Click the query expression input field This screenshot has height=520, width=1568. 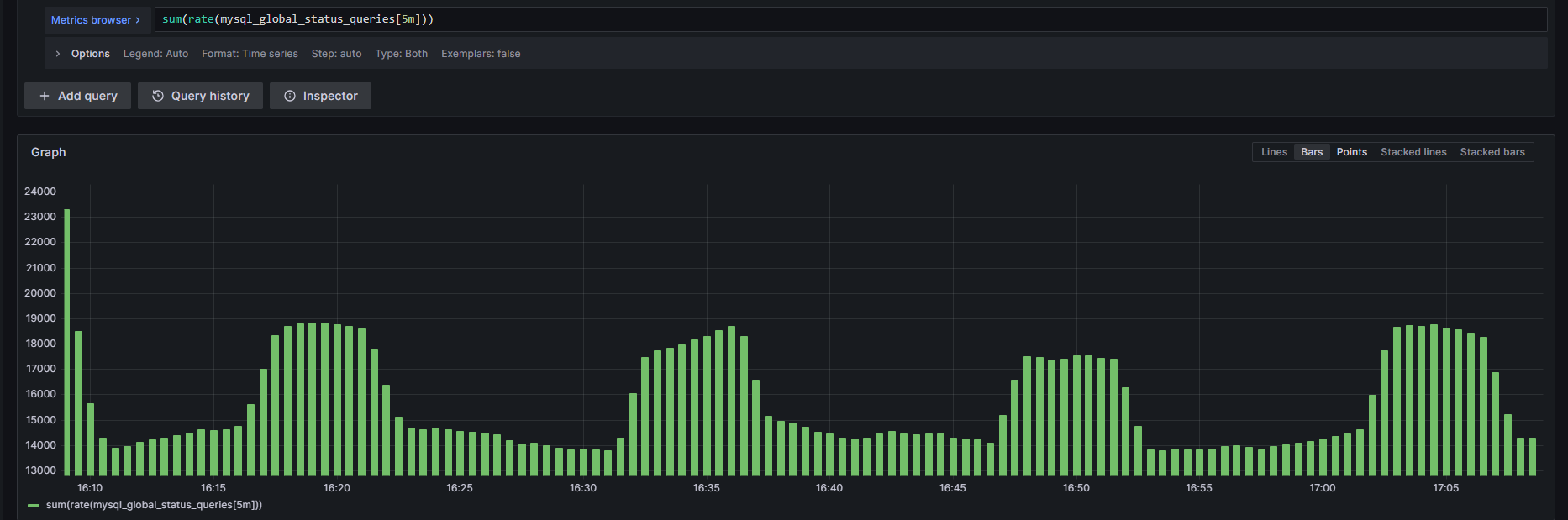tap(850, 19)
